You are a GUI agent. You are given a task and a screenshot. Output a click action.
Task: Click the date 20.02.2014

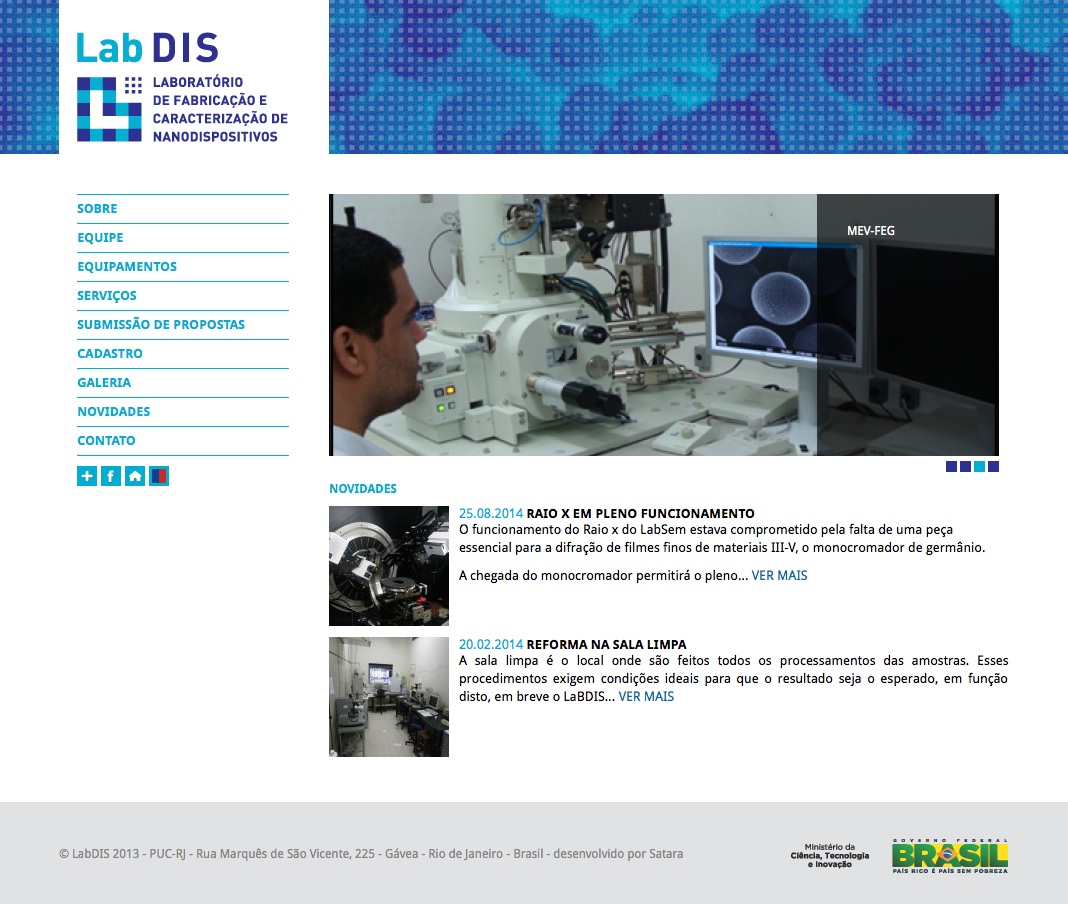(491, 644)
